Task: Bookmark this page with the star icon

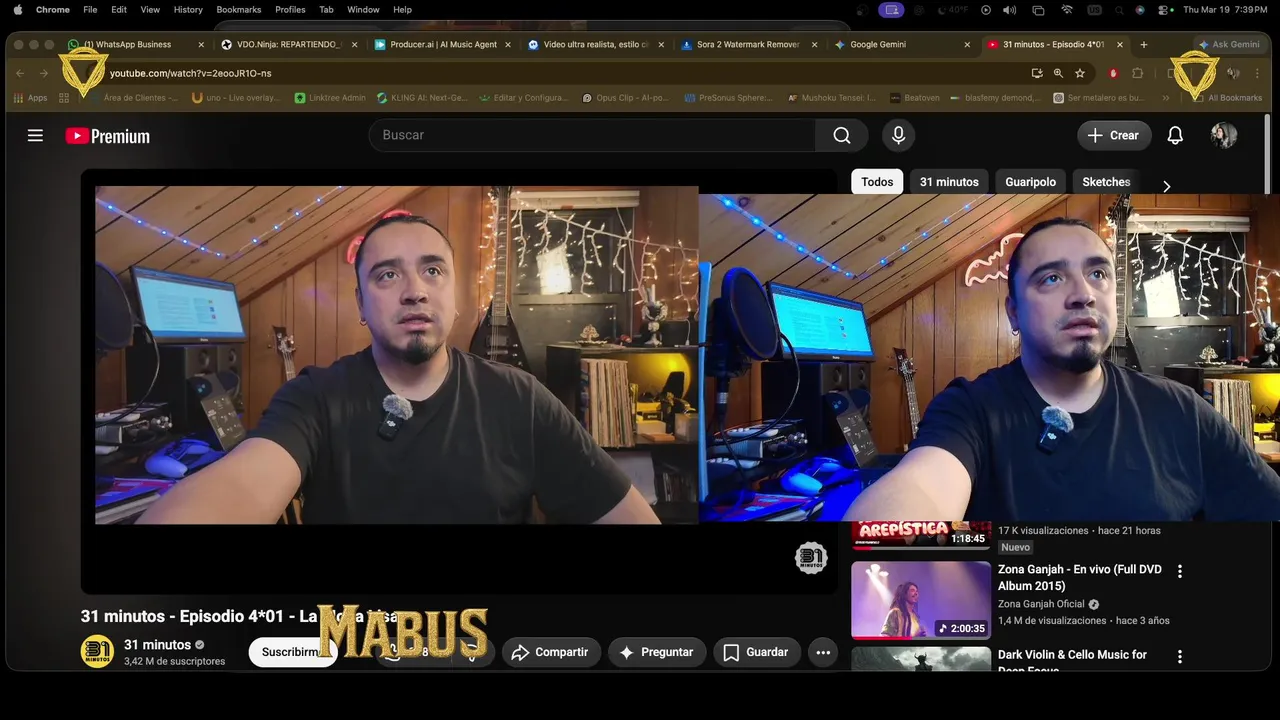Action: point(1080,73)
